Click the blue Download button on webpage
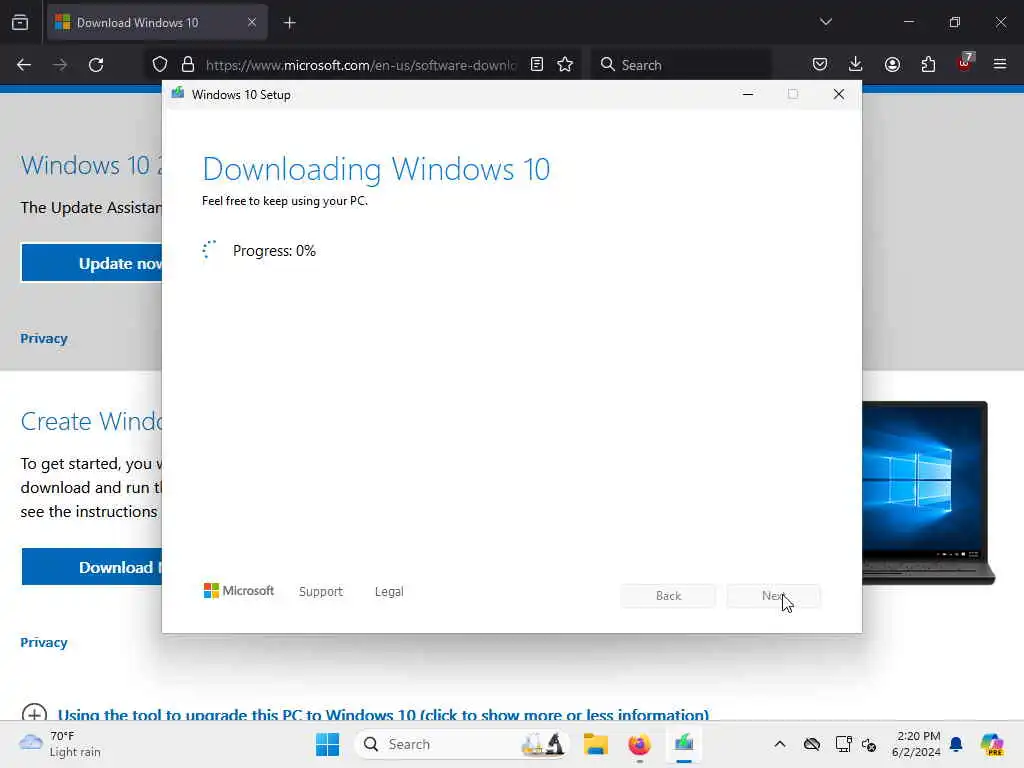 coord(91,567)
